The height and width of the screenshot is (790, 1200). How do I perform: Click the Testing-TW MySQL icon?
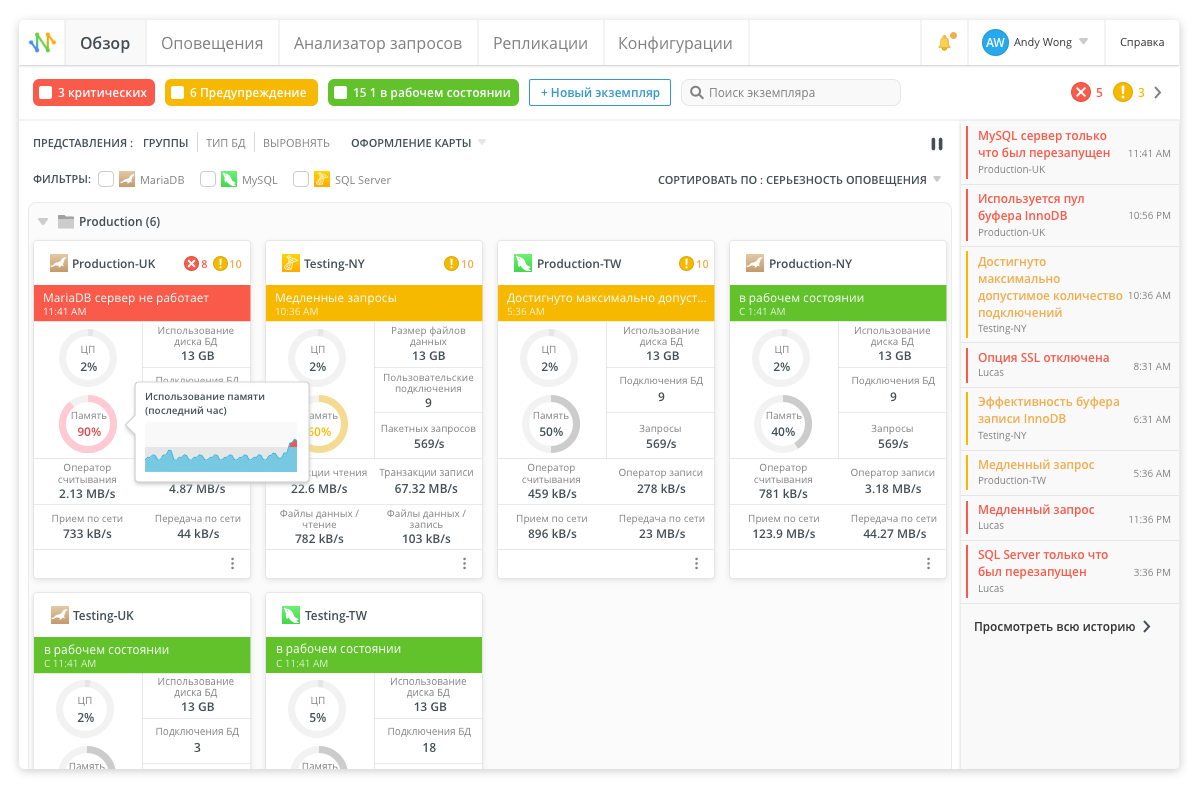(291, 616)
